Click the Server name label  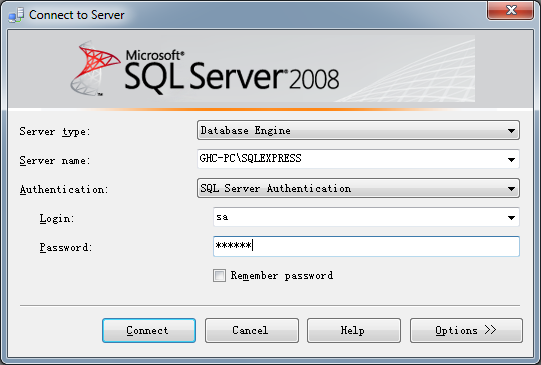pyautogui.click(x=55, y=160)
